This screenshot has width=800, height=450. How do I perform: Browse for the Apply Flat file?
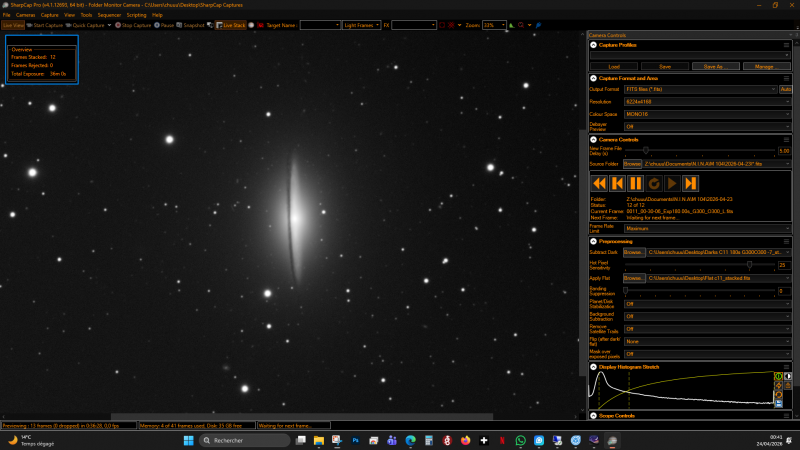click(x=634, y=278)
